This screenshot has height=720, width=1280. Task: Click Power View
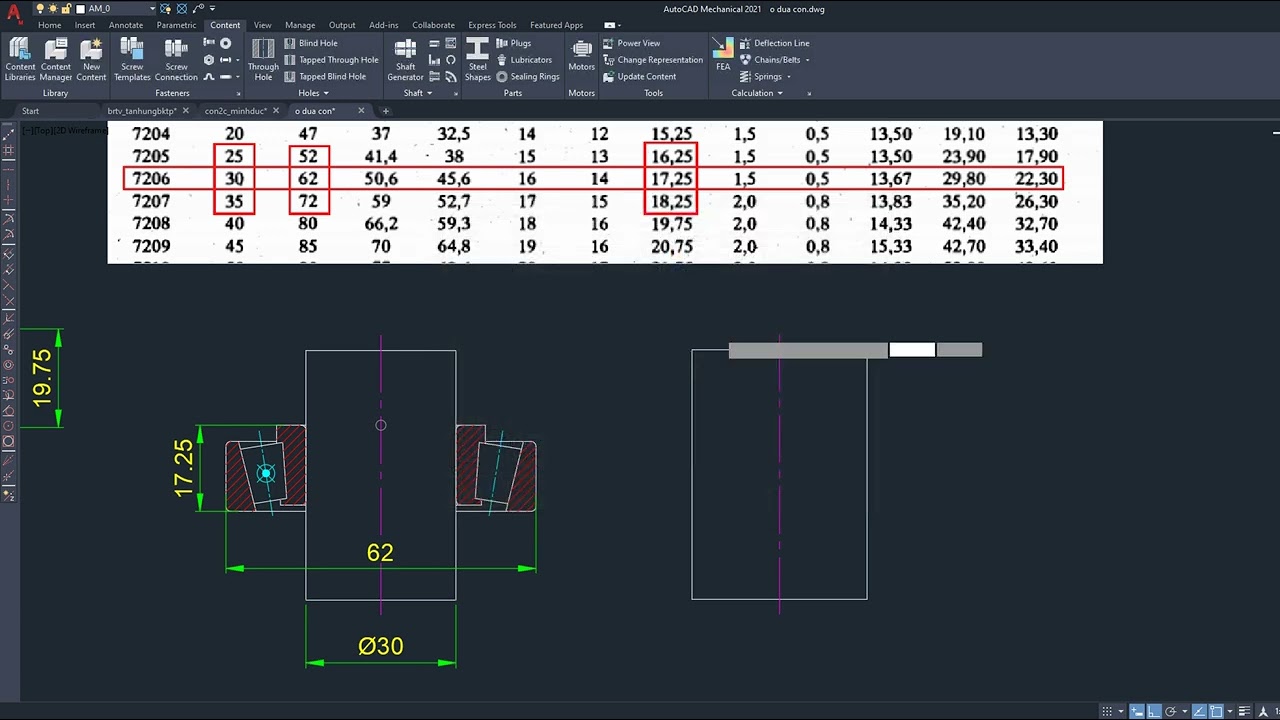pos(631,43)
